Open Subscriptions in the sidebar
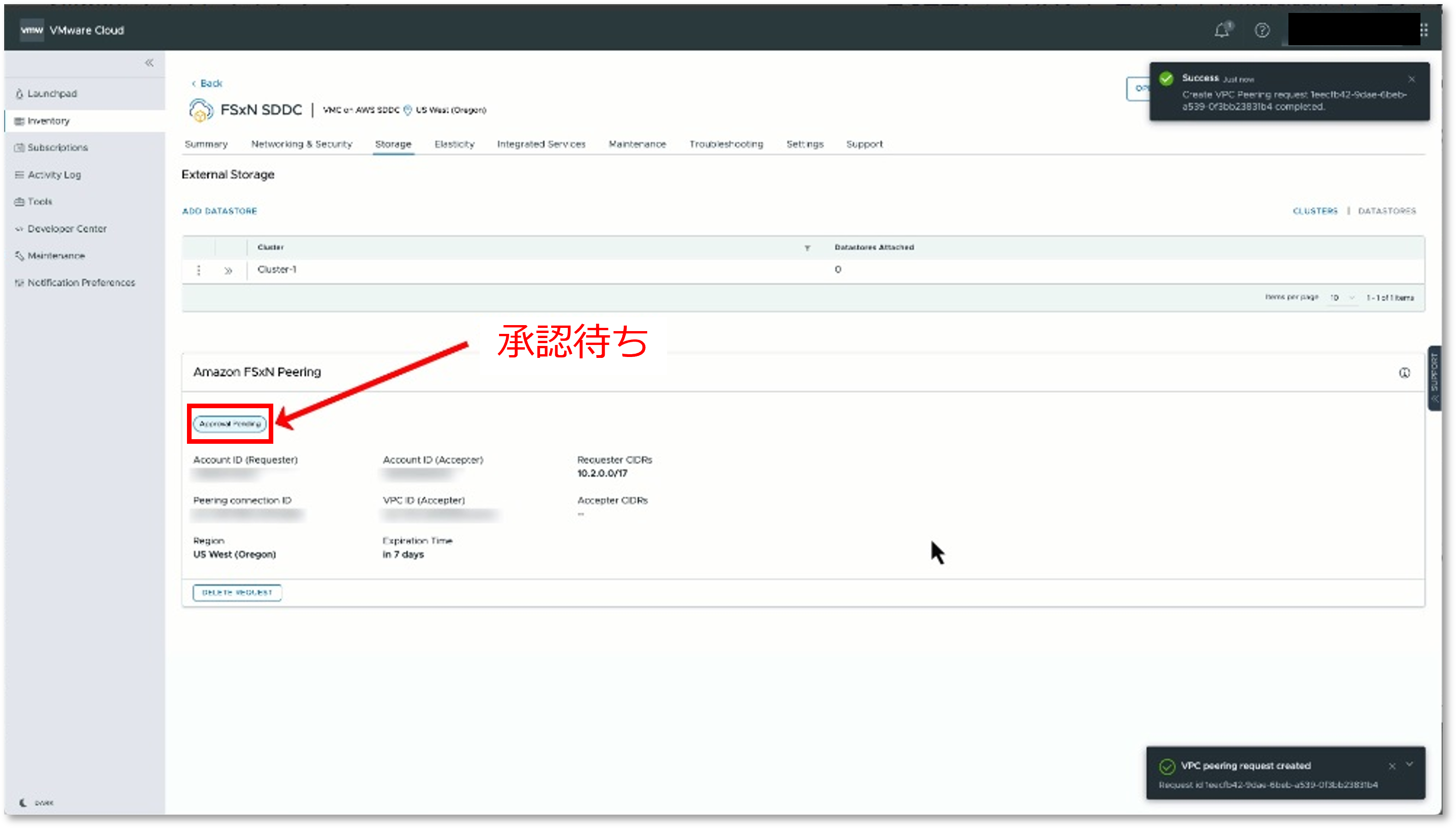The image size is (1456, 828). click(x=57, y=147)
